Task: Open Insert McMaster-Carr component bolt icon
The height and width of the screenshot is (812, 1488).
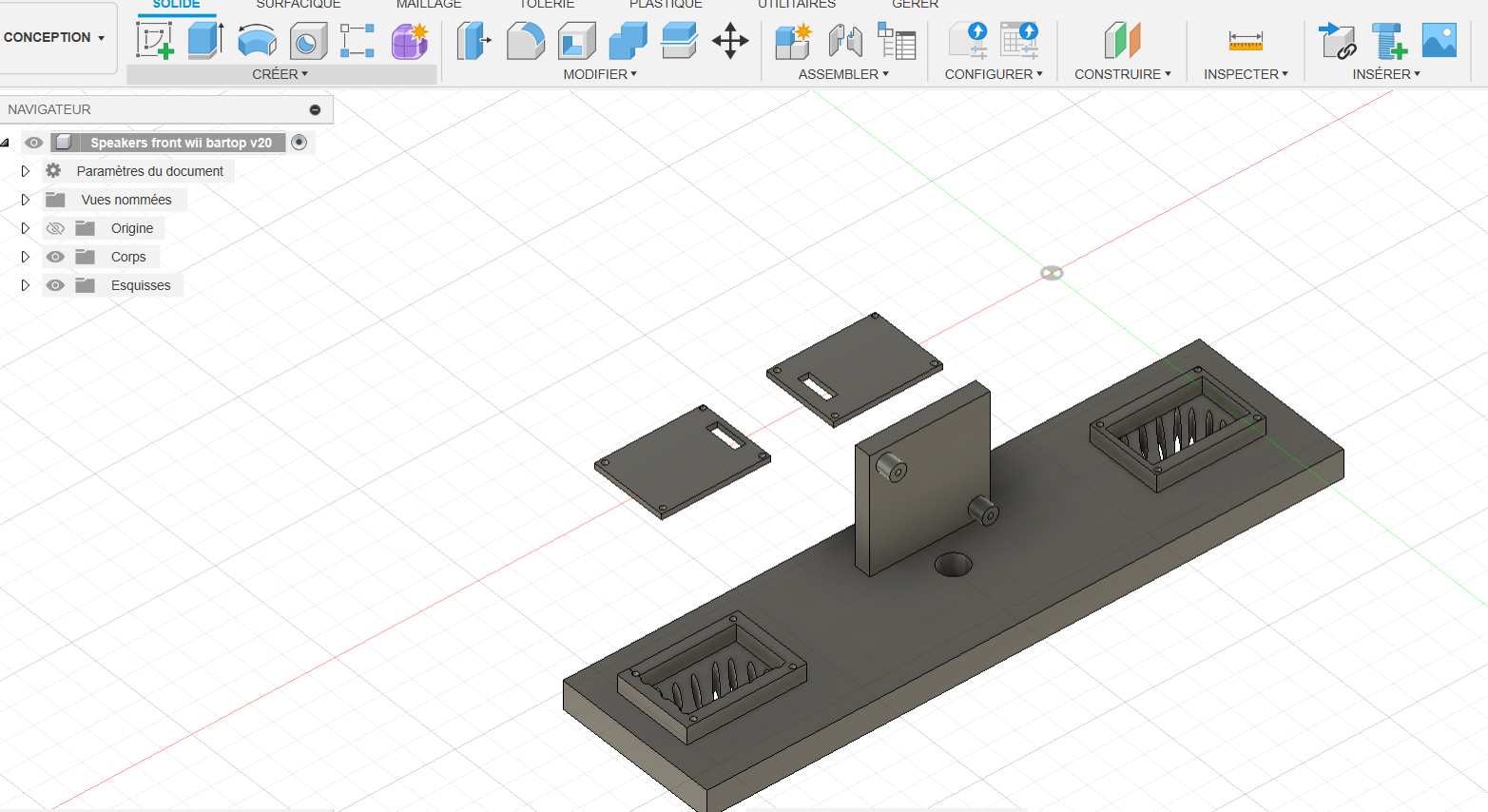Action: (1389, 41)
